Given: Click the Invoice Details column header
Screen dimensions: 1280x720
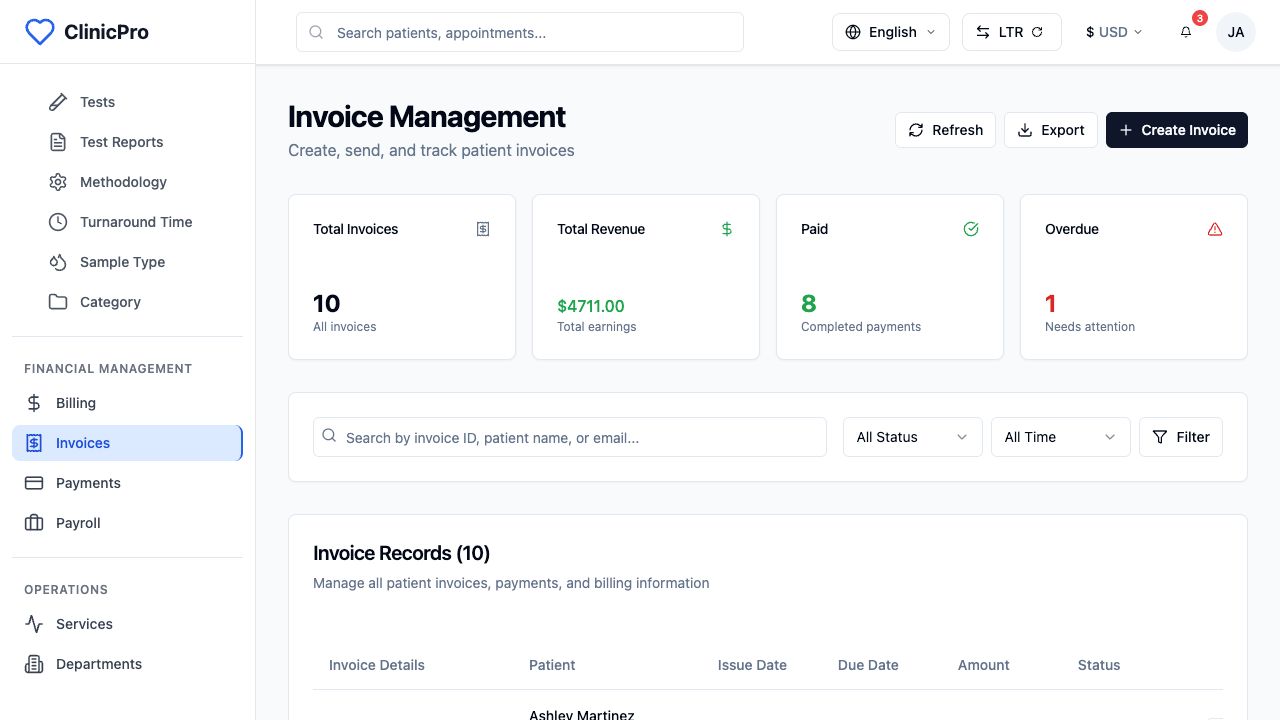Looking at the screenshot, I should [x=377, y=665].
